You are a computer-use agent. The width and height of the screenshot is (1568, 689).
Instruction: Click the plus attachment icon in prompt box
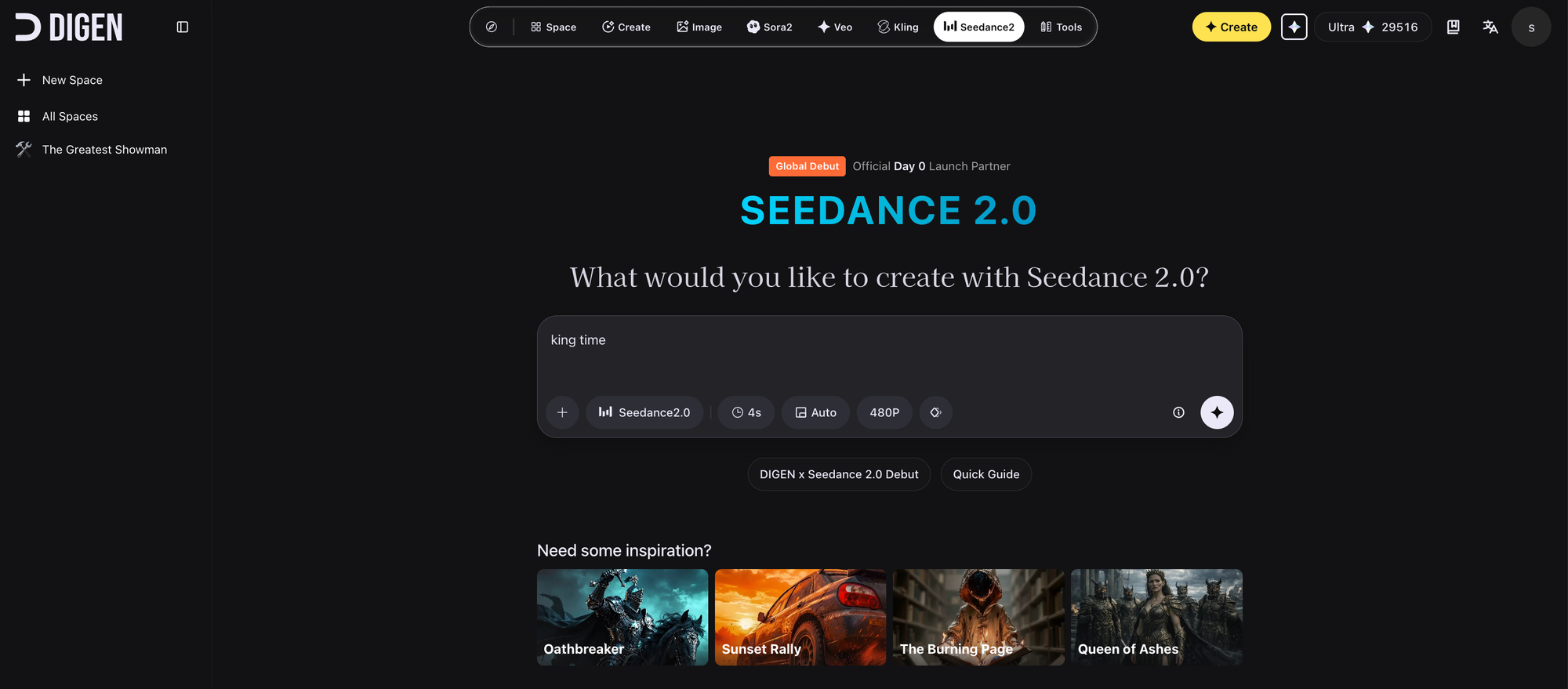(x=562, y=412)
